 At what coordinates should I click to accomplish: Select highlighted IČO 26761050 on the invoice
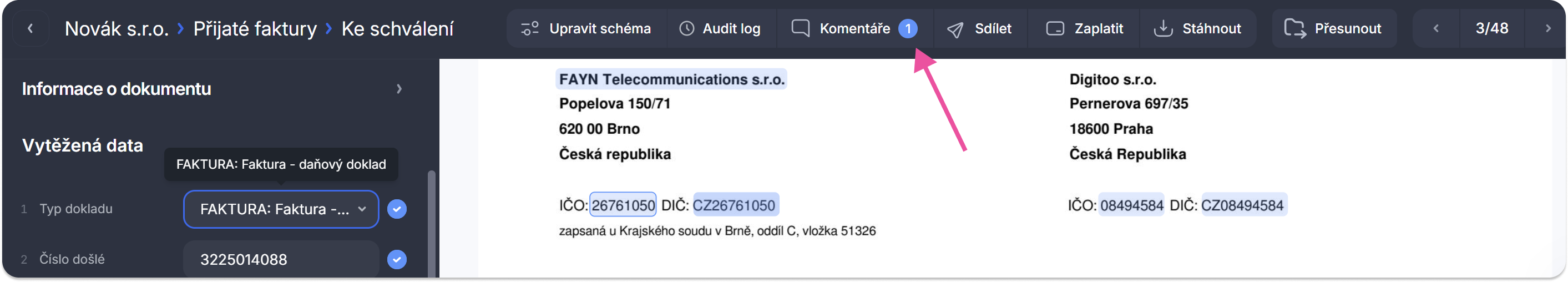click(623, 205)
